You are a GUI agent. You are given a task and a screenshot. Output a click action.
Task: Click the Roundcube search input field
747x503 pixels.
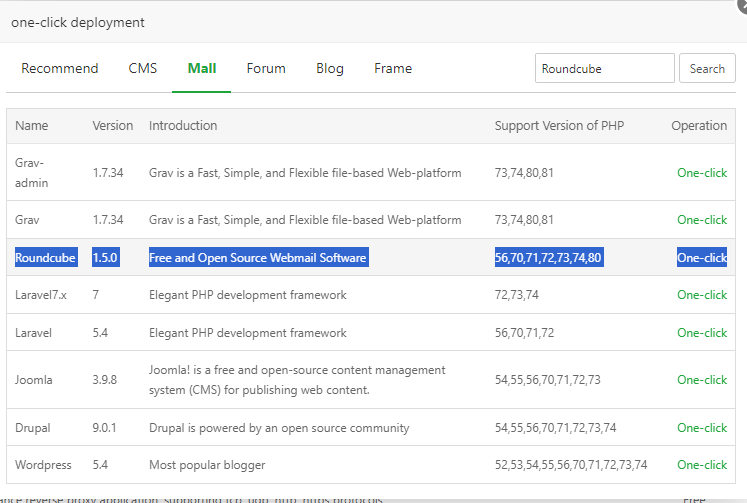tap(604, 69)
